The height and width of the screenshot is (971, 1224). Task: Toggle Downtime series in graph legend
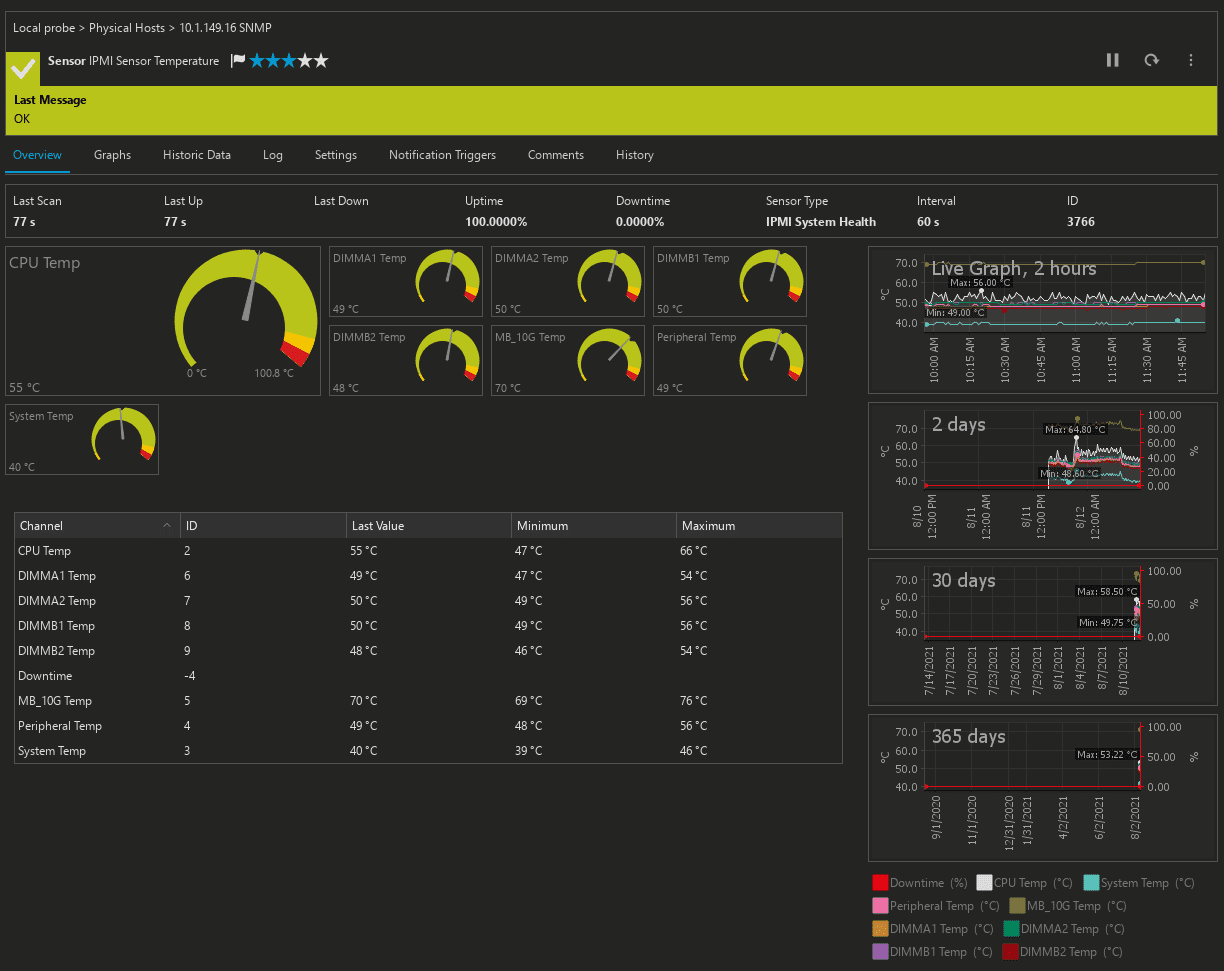tap(880, 883)
